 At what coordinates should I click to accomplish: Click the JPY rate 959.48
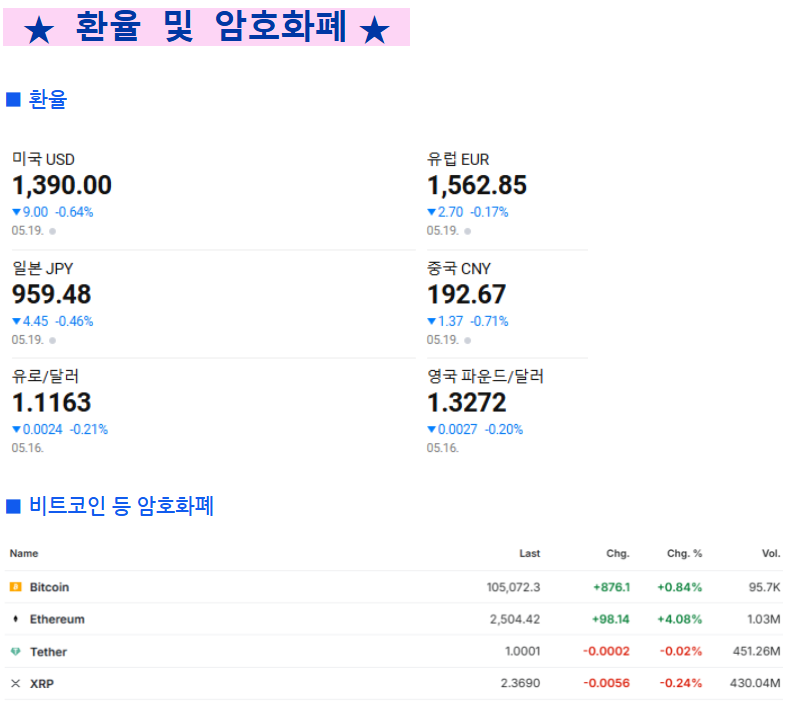point(52,295)
